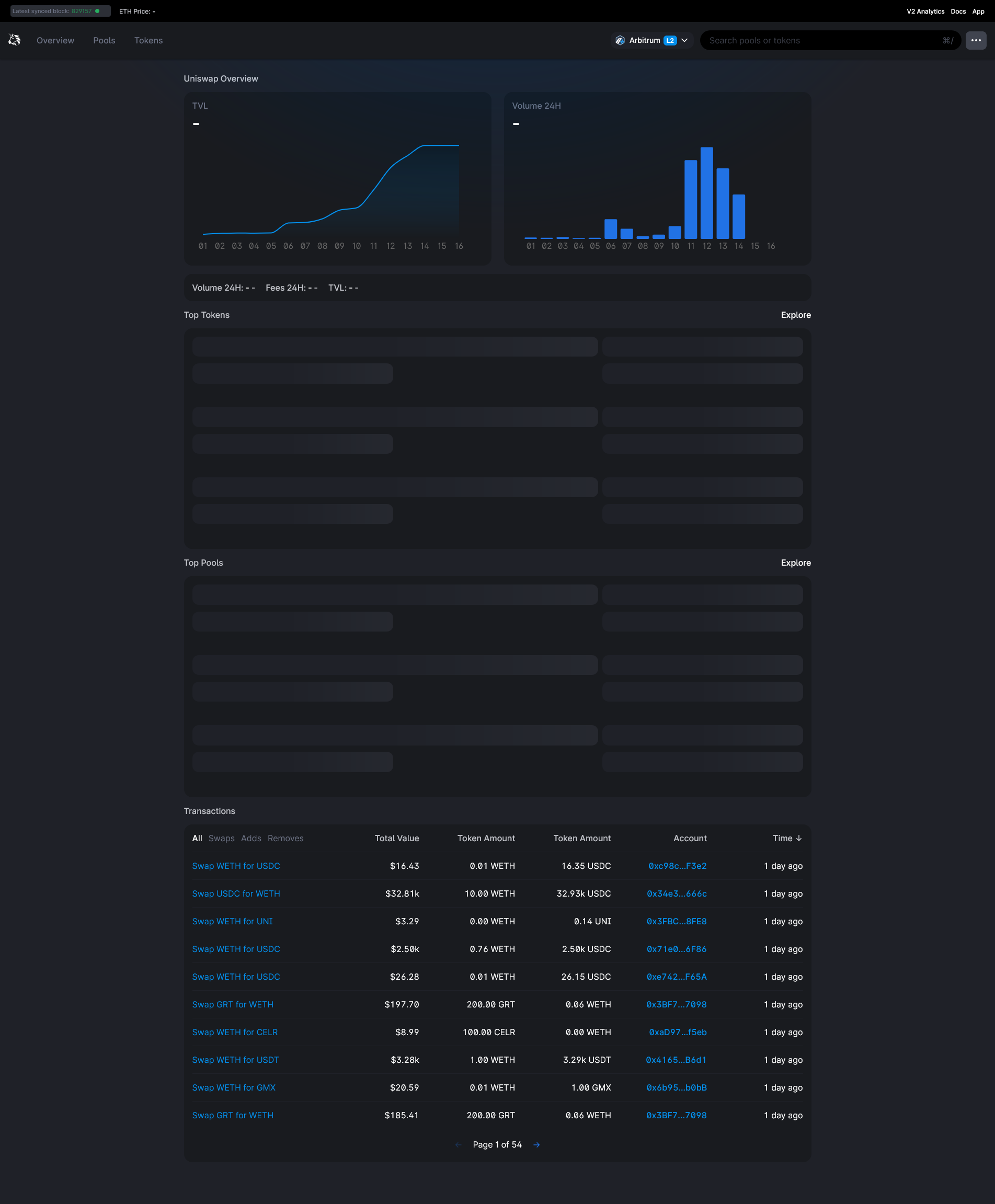Click the Time column sort arrow

(x=799, y=838)
